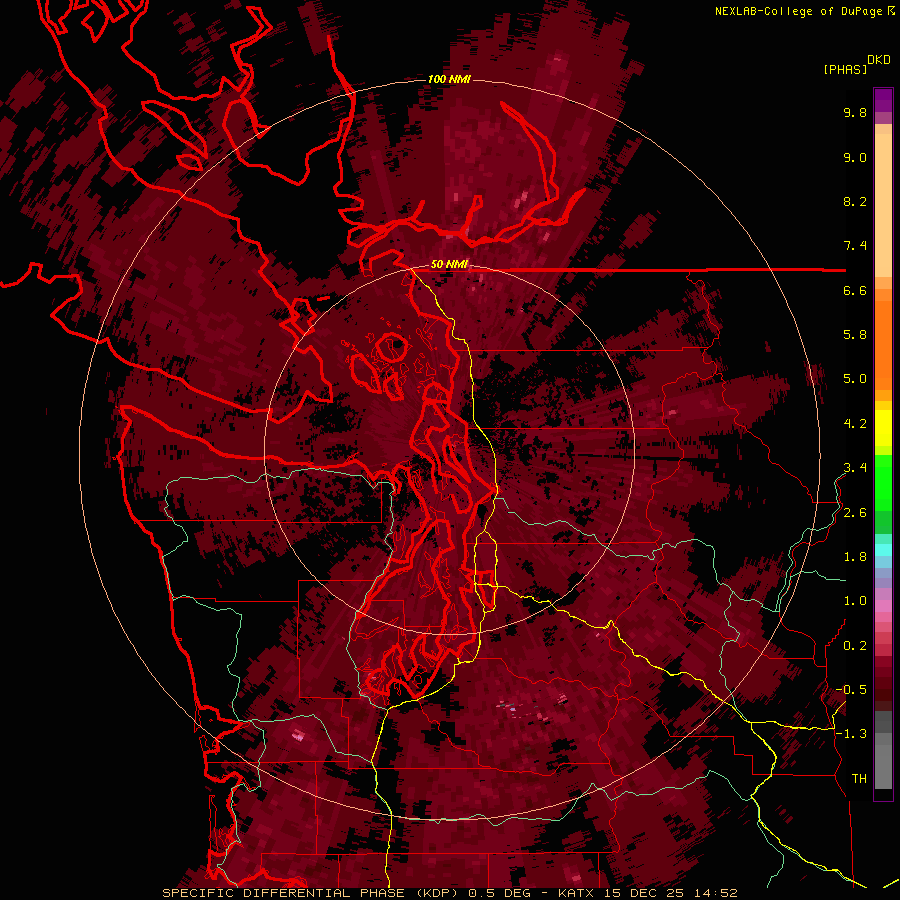Viewport: 900px width, 900px height.
Task: Select the 1.8 value on color scale
Action: pos(855,557)
